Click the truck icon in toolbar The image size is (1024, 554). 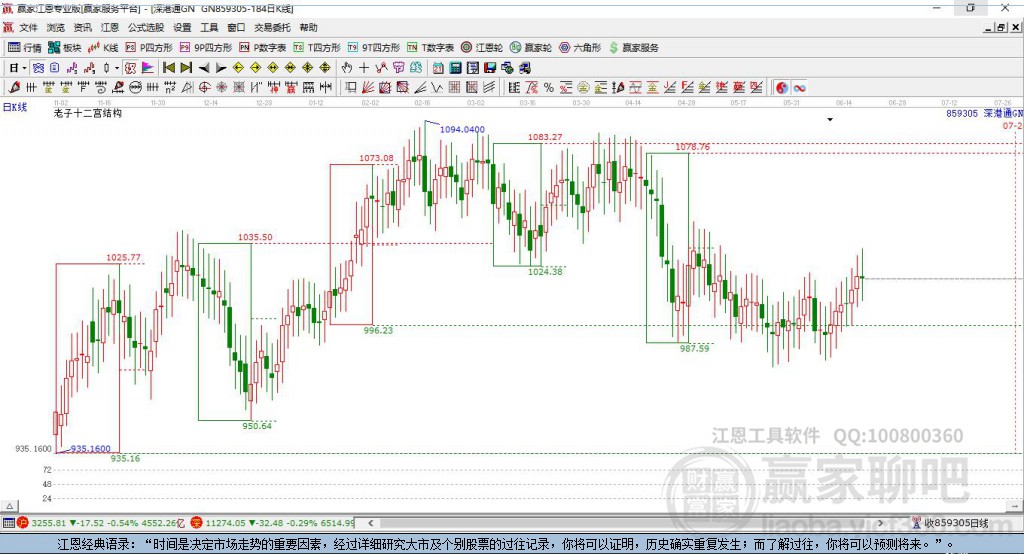coord(524,68)
